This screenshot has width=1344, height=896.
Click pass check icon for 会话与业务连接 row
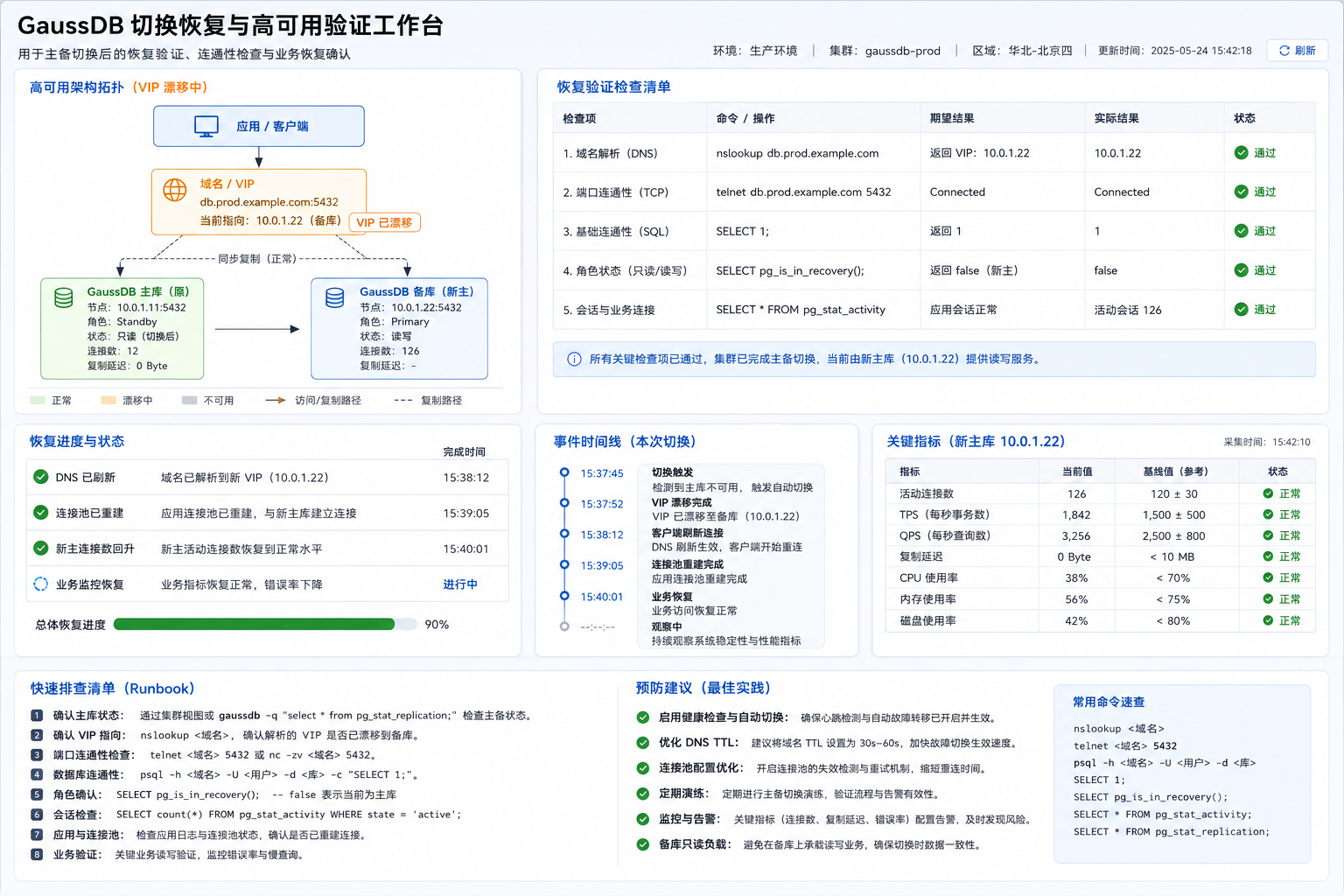click(x=1241, y=309)
